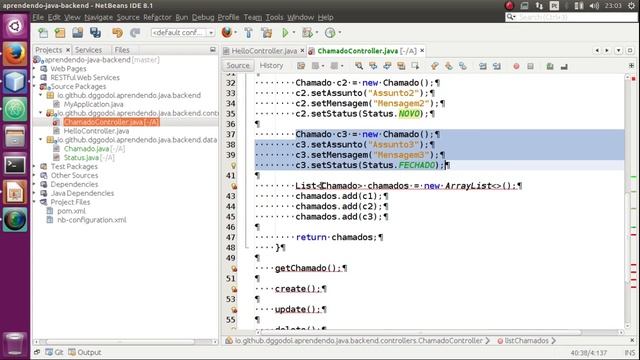This screenshot has width=640, height=360.
Task: Open the Git window button
Action: 55,352
